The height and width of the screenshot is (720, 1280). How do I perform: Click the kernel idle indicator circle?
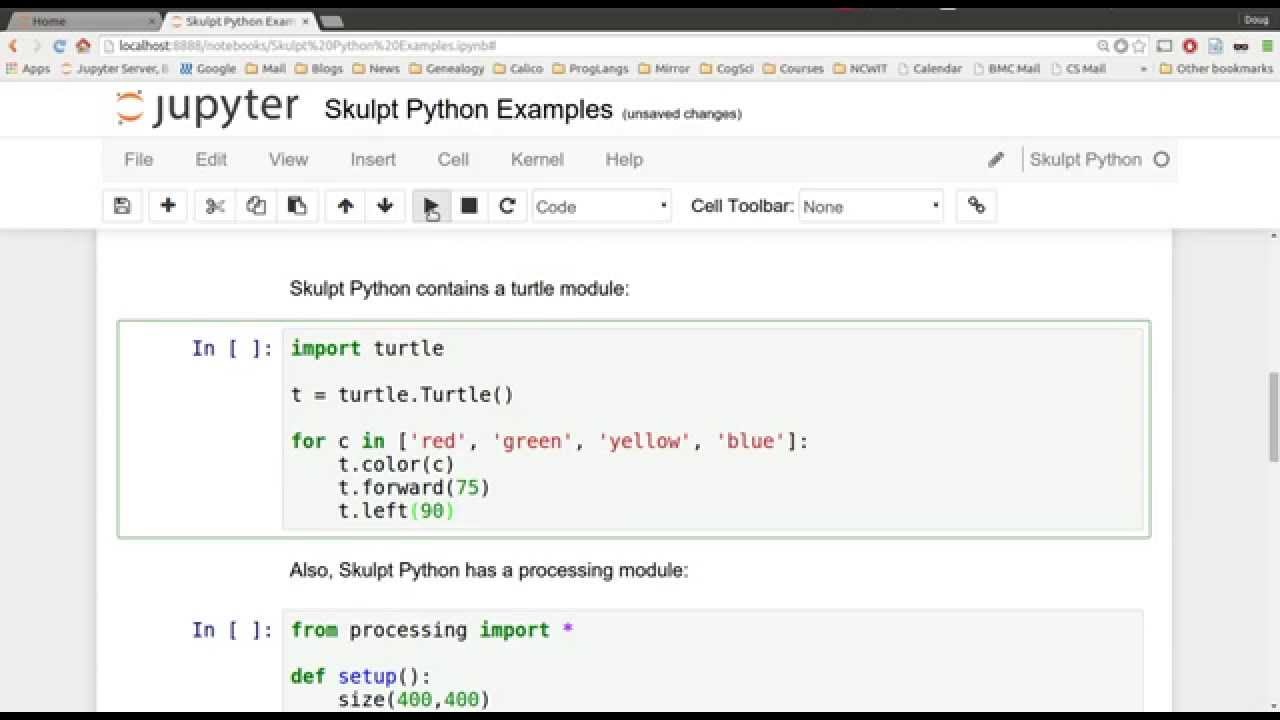[x=1161, y=159]
